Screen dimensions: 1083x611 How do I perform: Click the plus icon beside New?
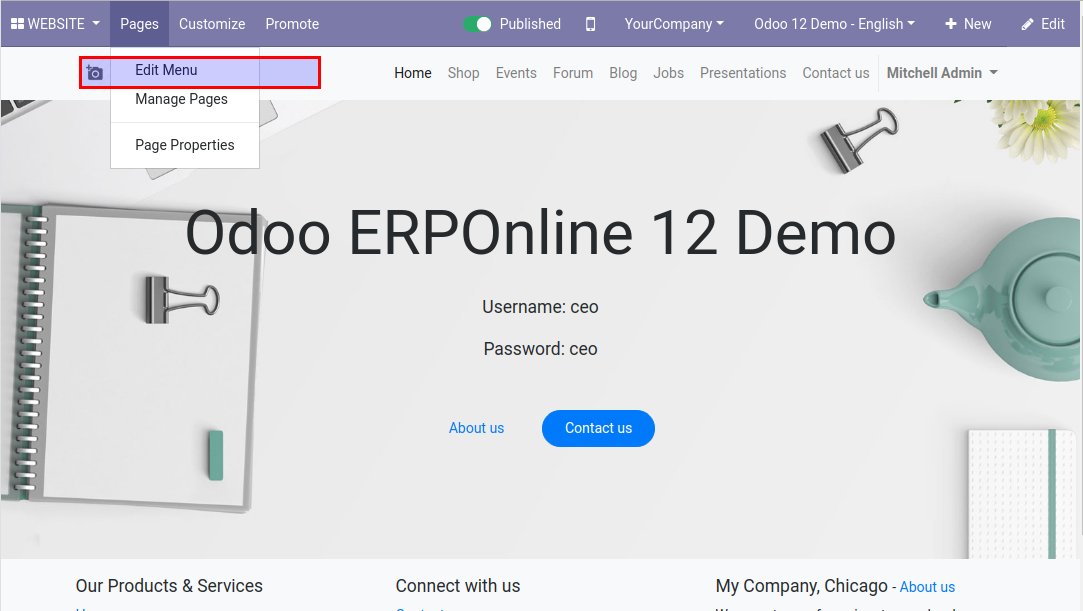(x=951, y=23)
